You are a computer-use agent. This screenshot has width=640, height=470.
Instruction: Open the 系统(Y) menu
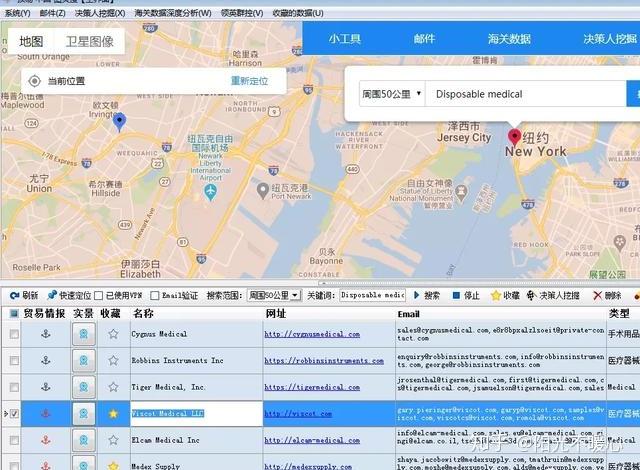(x=17, y=13)
